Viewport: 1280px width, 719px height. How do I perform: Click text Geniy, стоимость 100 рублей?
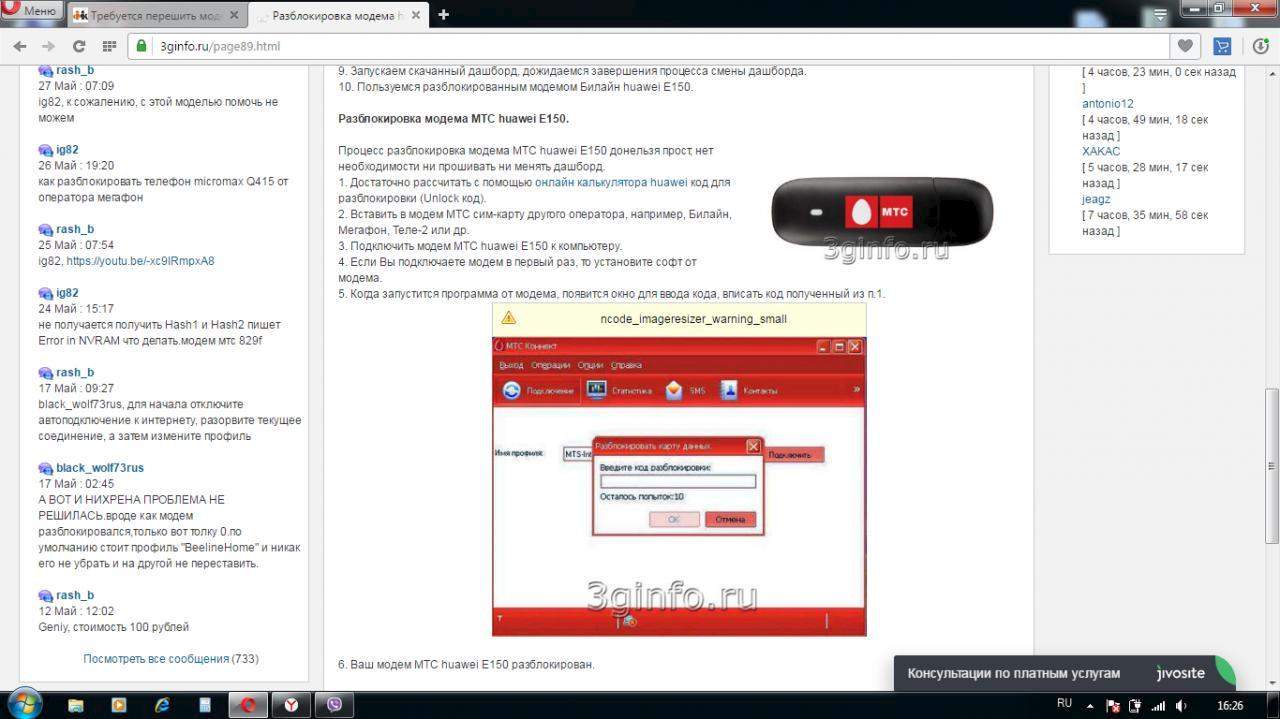click(113, 627)
